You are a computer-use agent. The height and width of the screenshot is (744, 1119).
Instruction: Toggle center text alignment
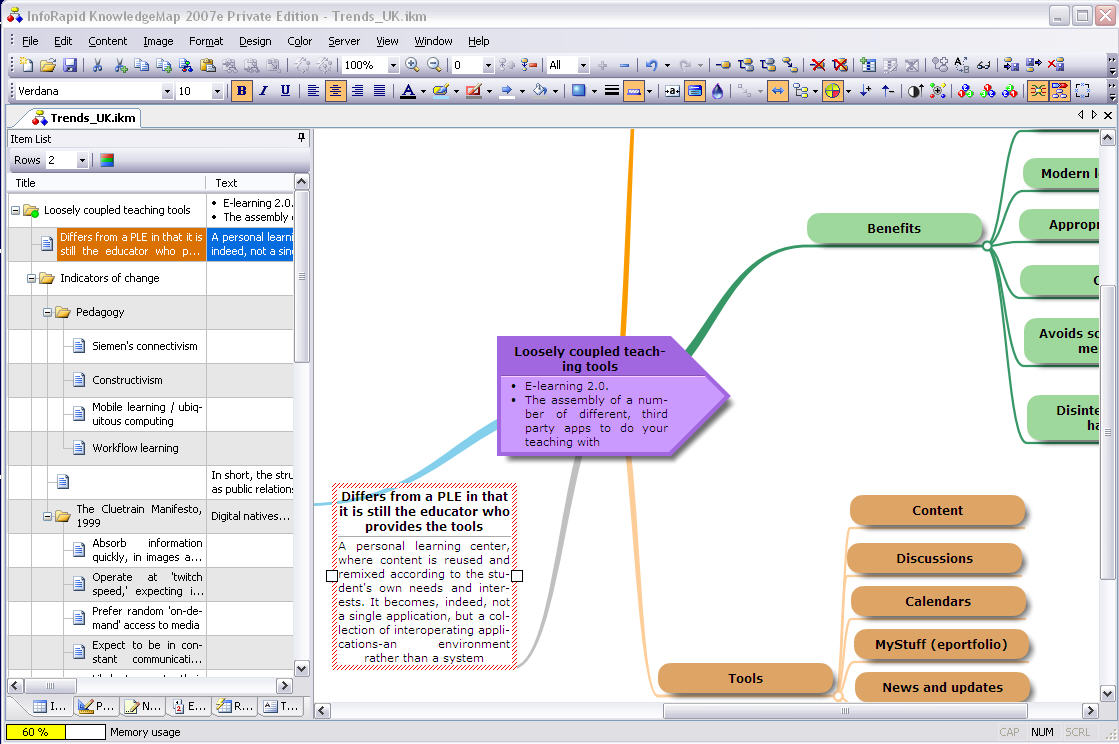335,91
